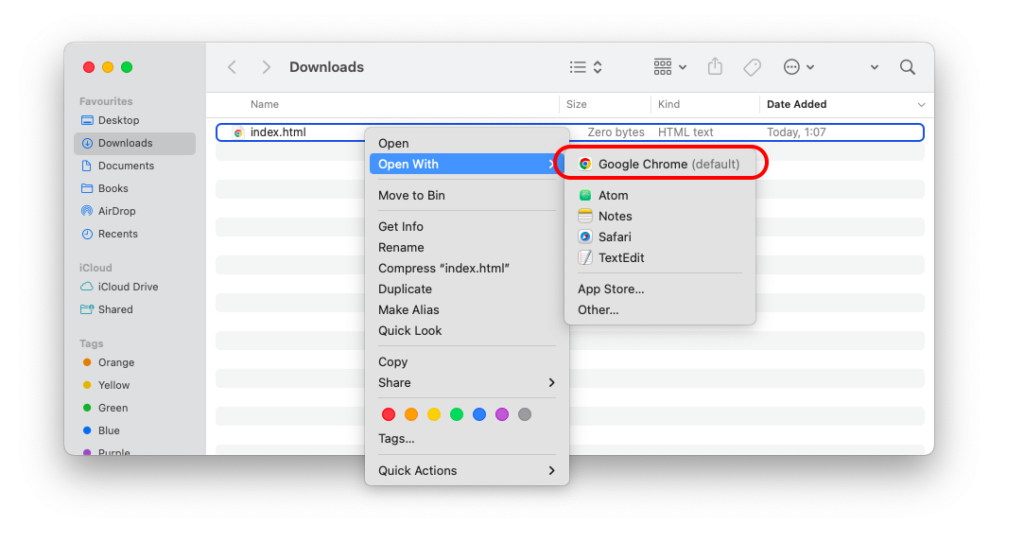Apply the green tag color dot
The width and height of the screenshot is (1024, 543).
click(456, 414)
